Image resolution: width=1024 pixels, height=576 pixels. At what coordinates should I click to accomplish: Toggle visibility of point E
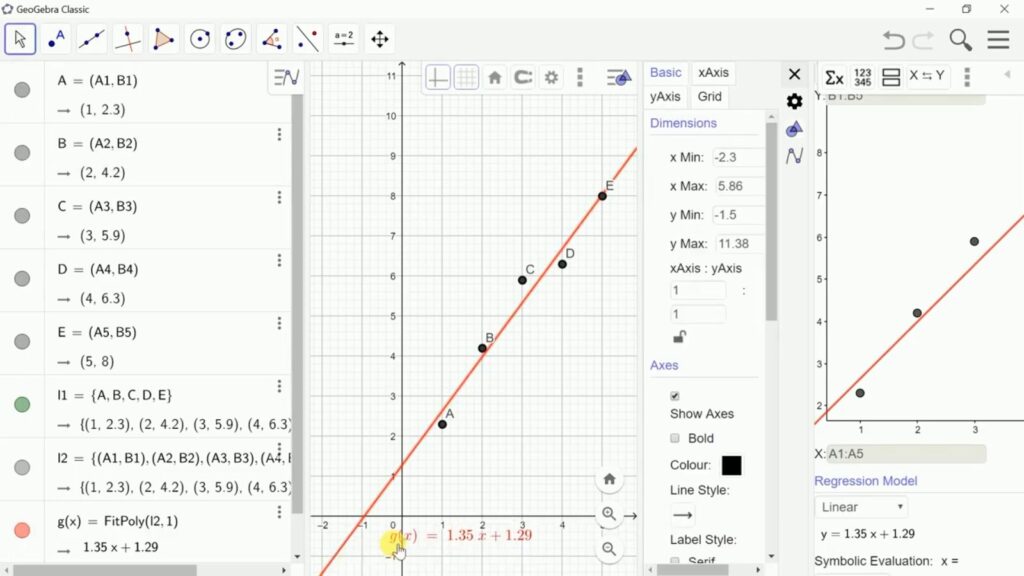click(x=22, y=342)
